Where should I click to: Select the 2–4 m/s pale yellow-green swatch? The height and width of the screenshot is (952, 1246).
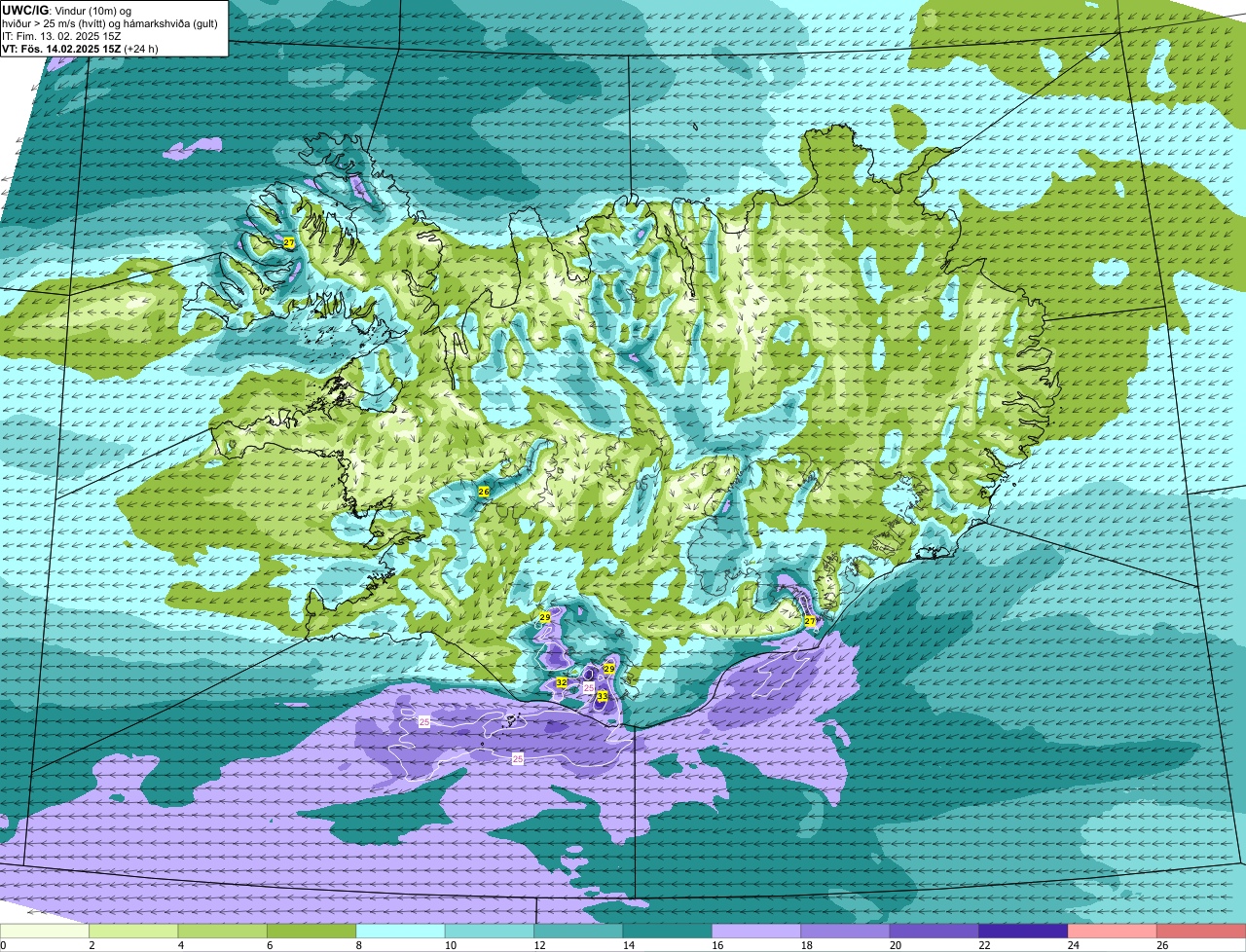click(x=133, y=932)
